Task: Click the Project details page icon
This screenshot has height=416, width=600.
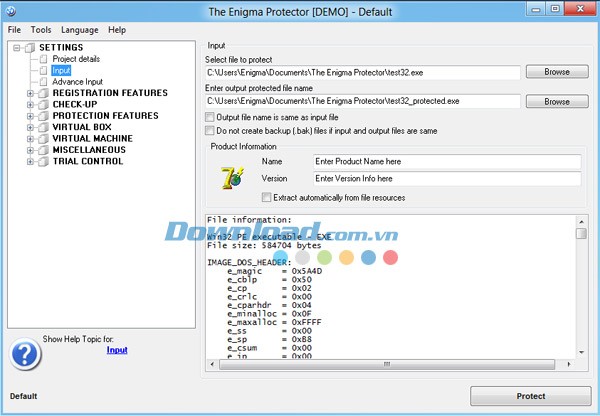Action: [x=44, y=59]
